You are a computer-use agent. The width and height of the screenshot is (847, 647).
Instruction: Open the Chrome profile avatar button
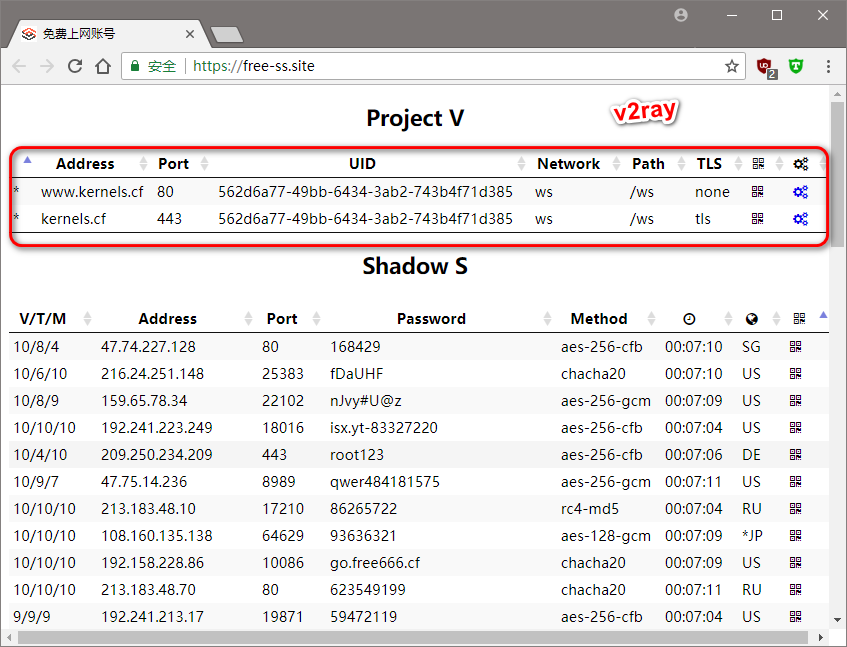681,15
